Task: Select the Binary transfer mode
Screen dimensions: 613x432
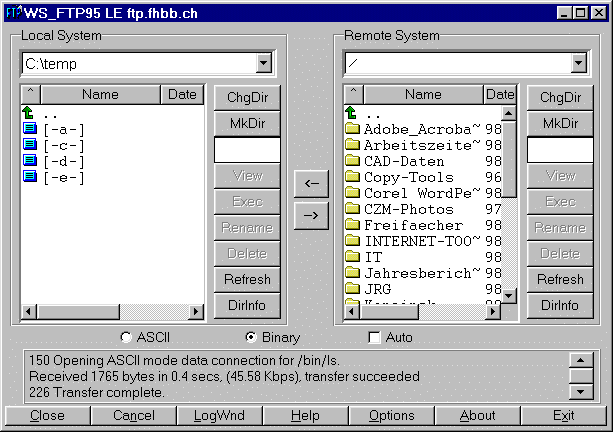Action: [251, 337]
